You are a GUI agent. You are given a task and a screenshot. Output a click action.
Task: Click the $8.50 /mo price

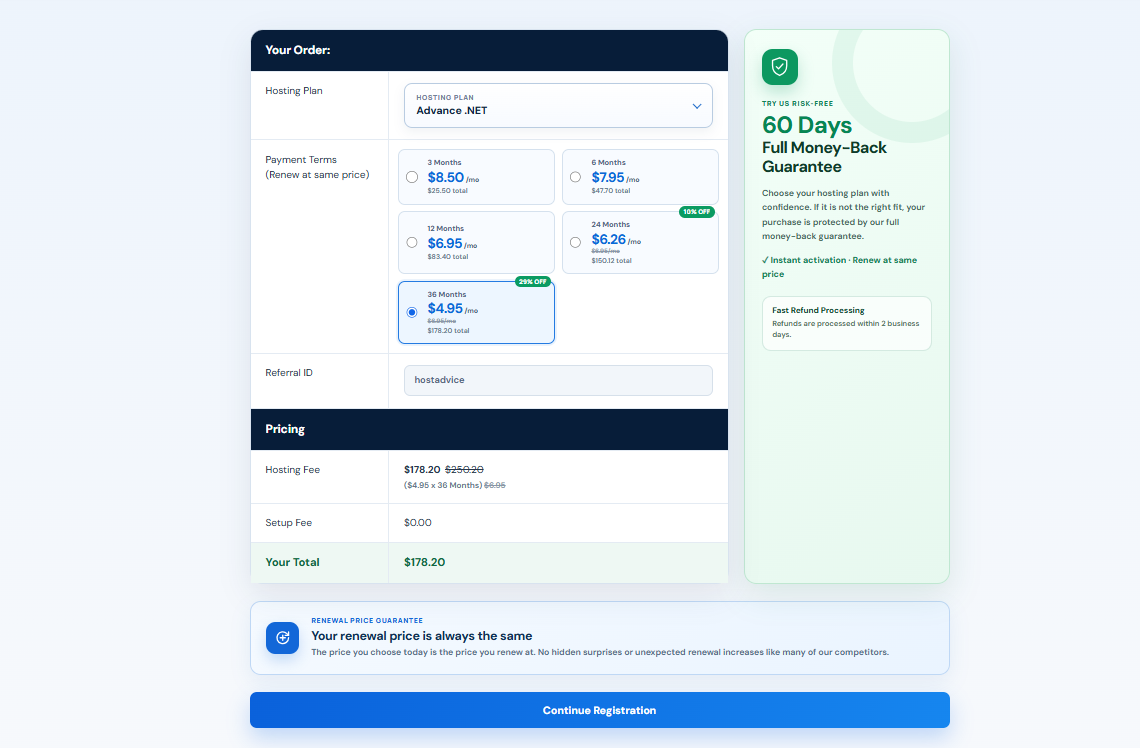point(453,177)
